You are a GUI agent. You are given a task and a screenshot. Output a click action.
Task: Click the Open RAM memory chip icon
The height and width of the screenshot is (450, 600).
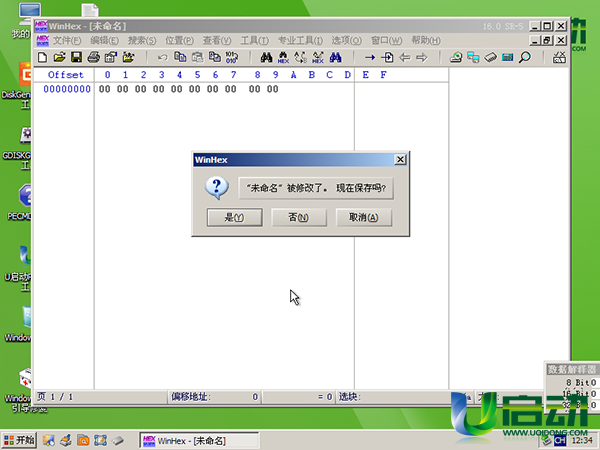(491, 58)
